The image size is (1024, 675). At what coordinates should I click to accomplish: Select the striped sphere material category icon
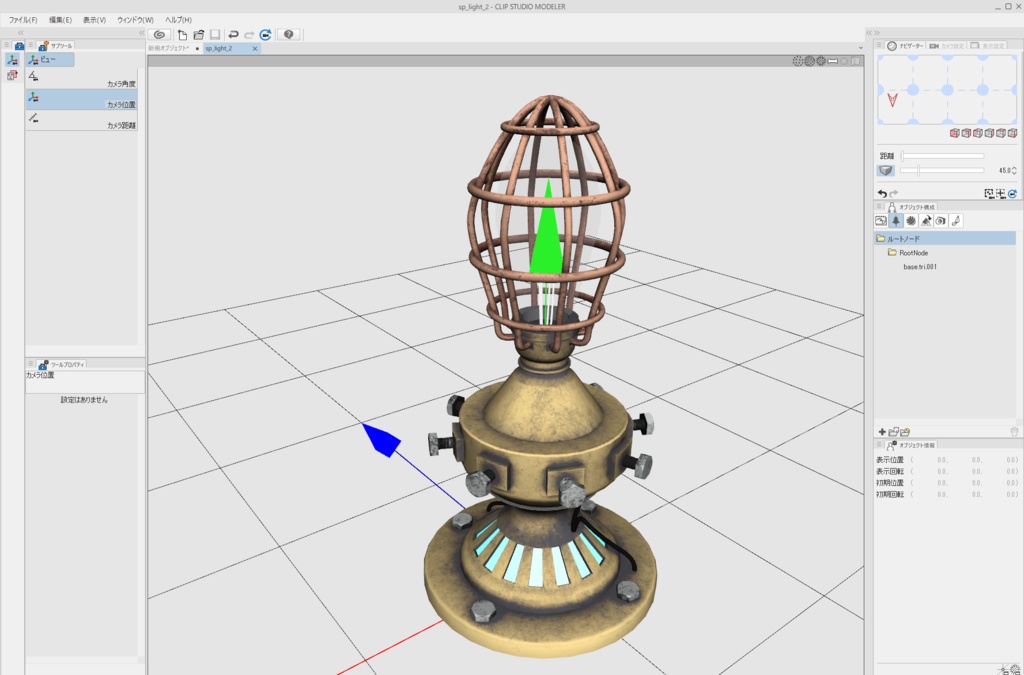click(x=911, y=221)
